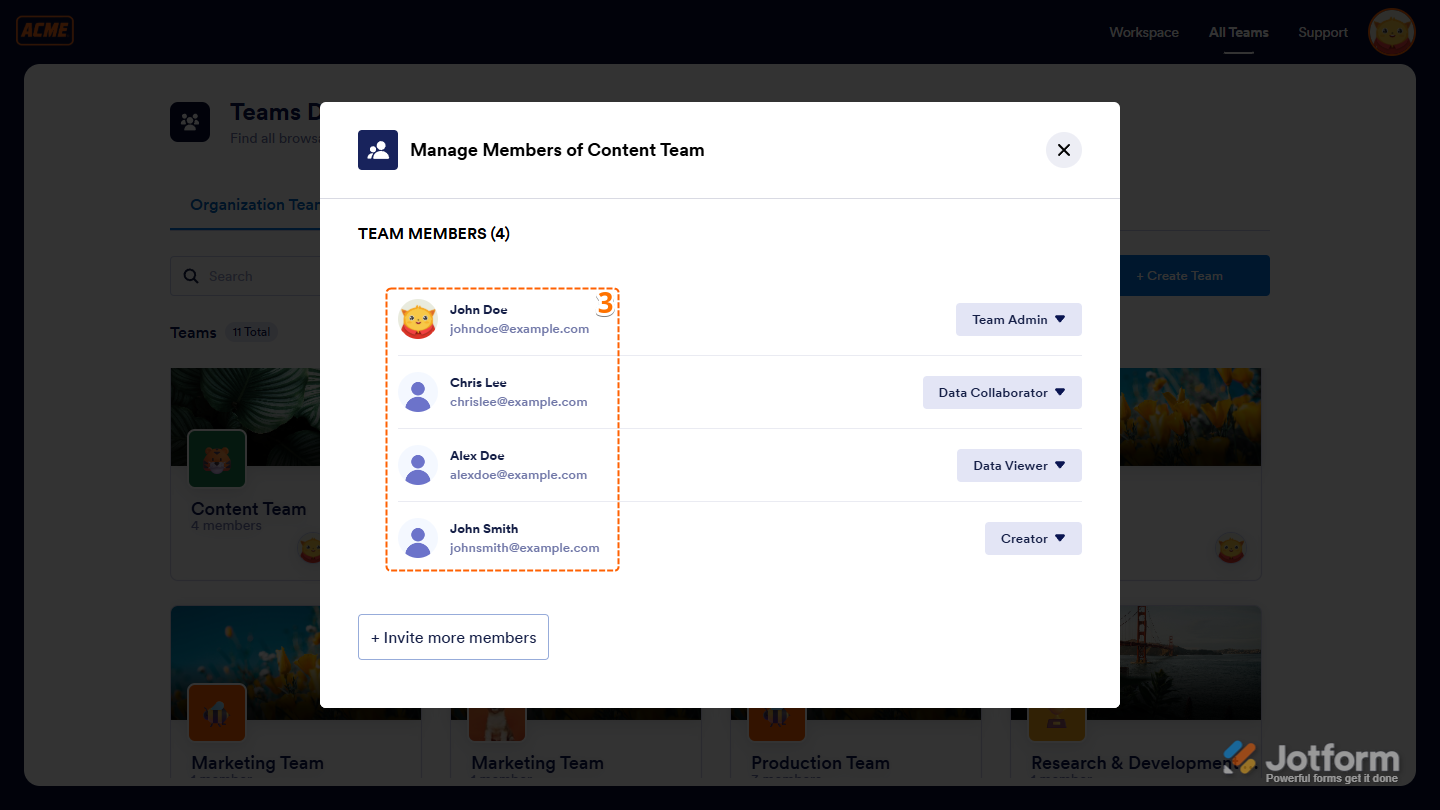Select the Content Team tiger avatar icon

[x=217, y=458]
